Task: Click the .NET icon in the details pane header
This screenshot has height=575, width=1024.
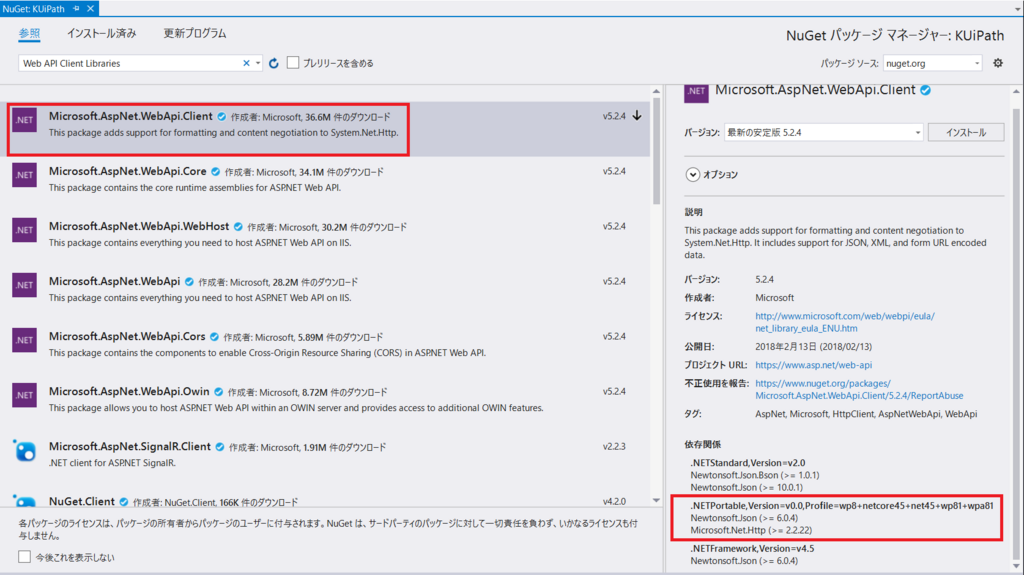Action: tap(696, 93)
